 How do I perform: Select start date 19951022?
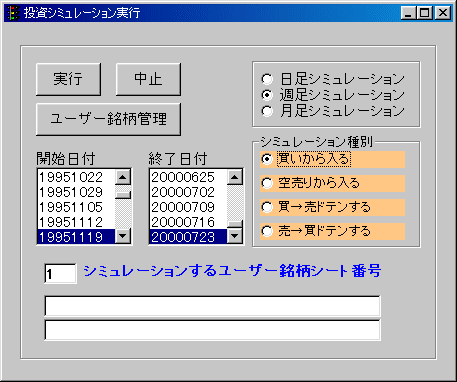tap(76, 177)
